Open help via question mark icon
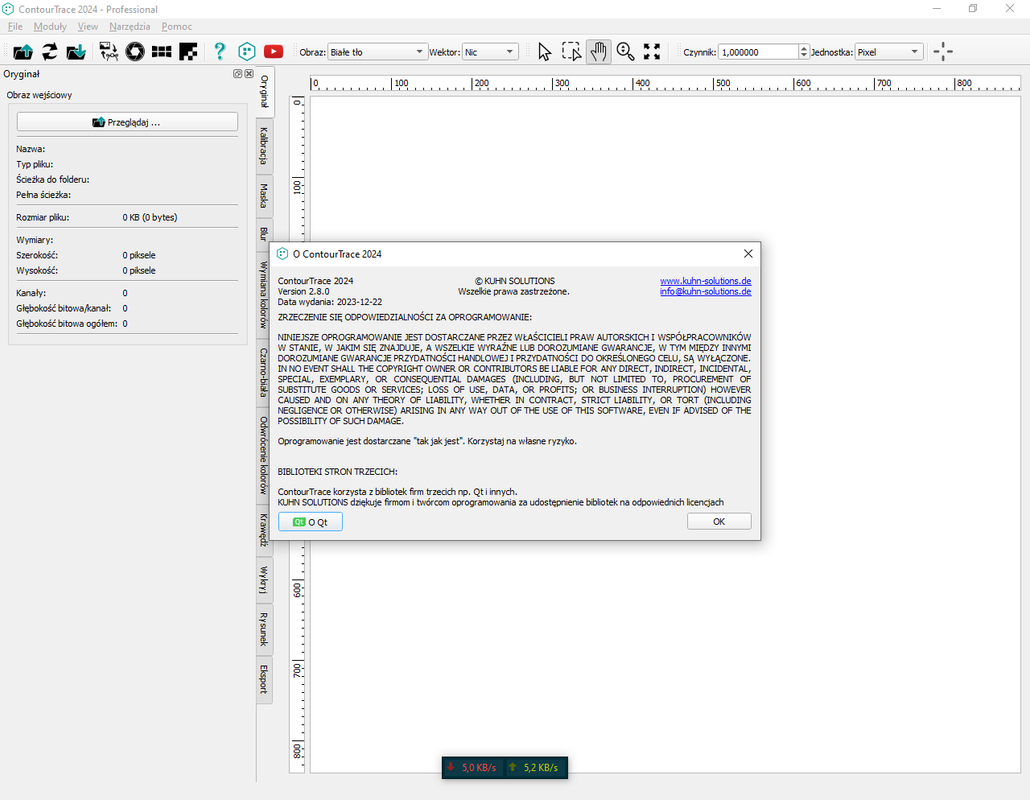Viewport: 1030px width, 800px height. 220,52
